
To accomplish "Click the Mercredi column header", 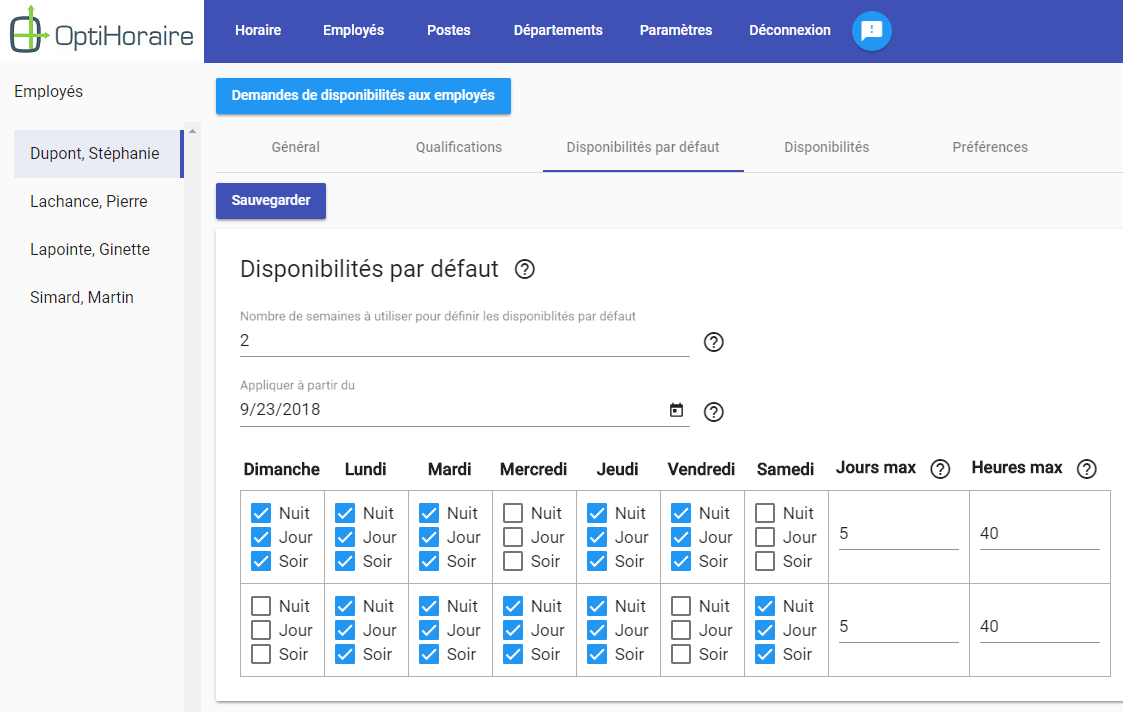I will (x=534, y=469).
